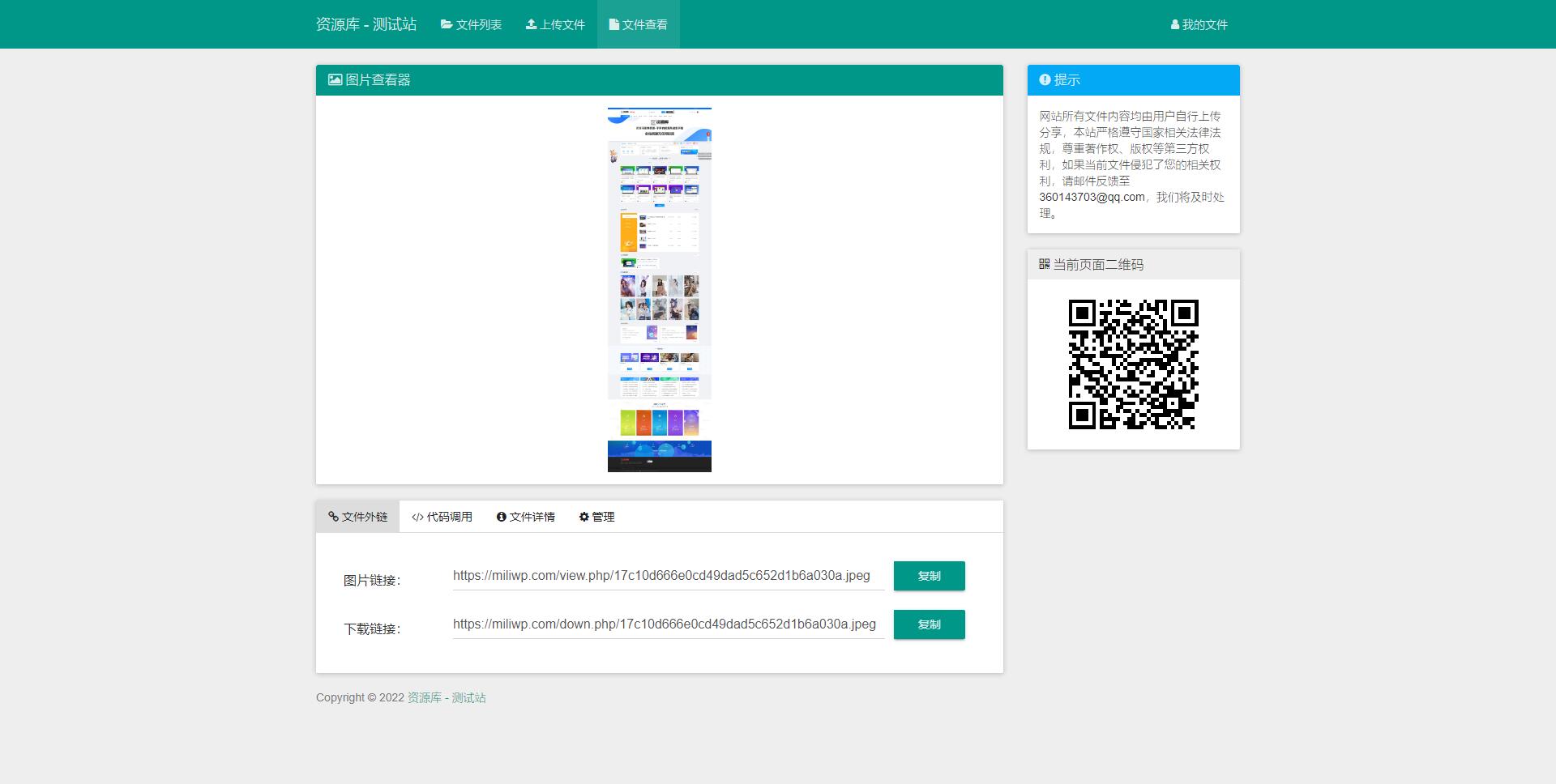
Task: Click the code icon on 代码调用 tab
Action: tap(417, 517)
